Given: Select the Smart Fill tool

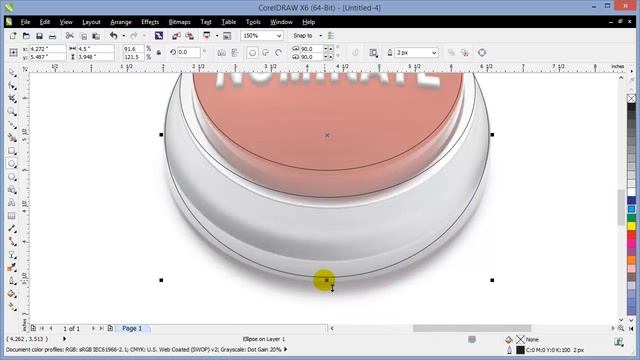Looking at the screenshot, I should pyautogui.click(x=12, y=138).
